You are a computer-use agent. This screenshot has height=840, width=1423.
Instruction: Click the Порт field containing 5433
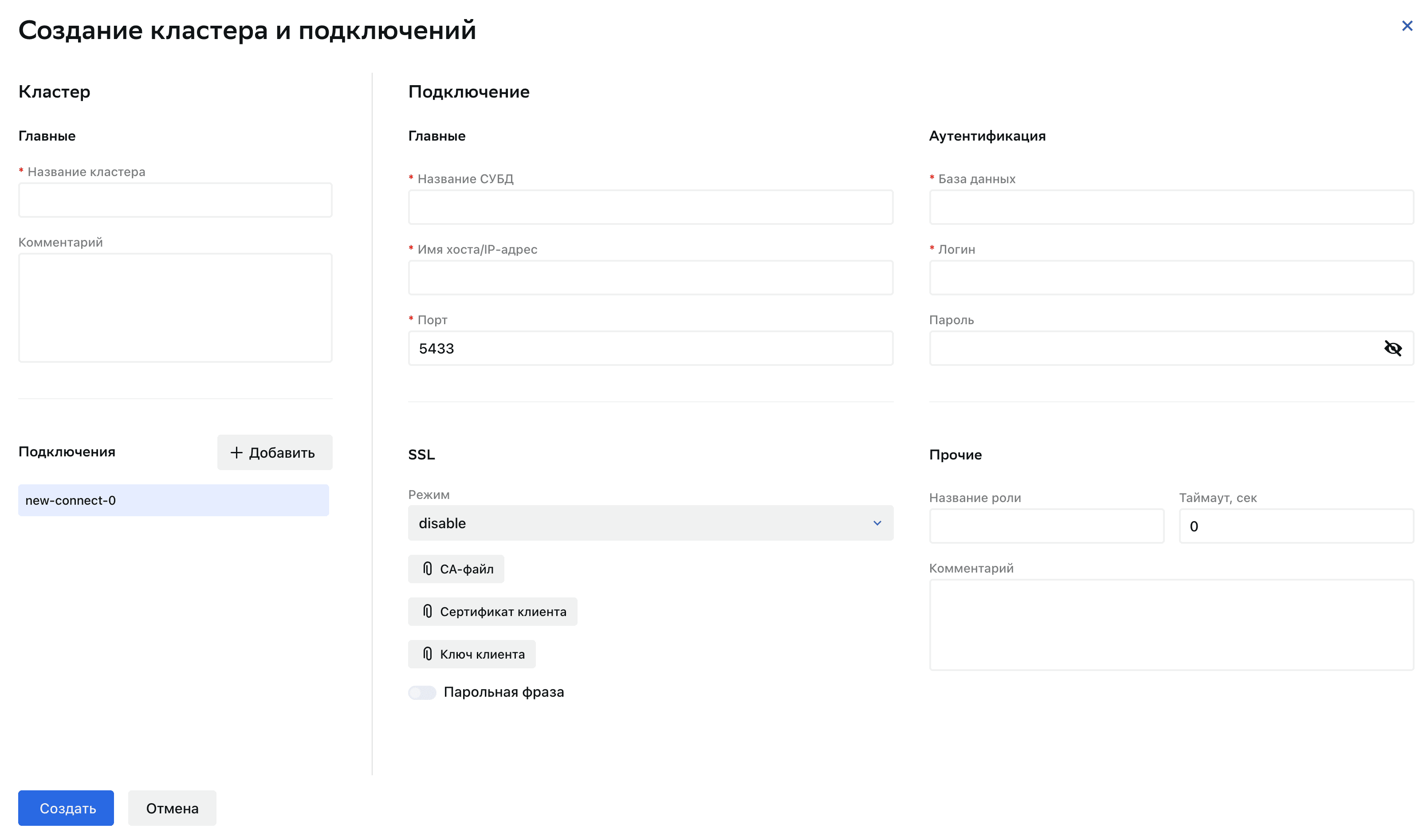click(650, 348)
